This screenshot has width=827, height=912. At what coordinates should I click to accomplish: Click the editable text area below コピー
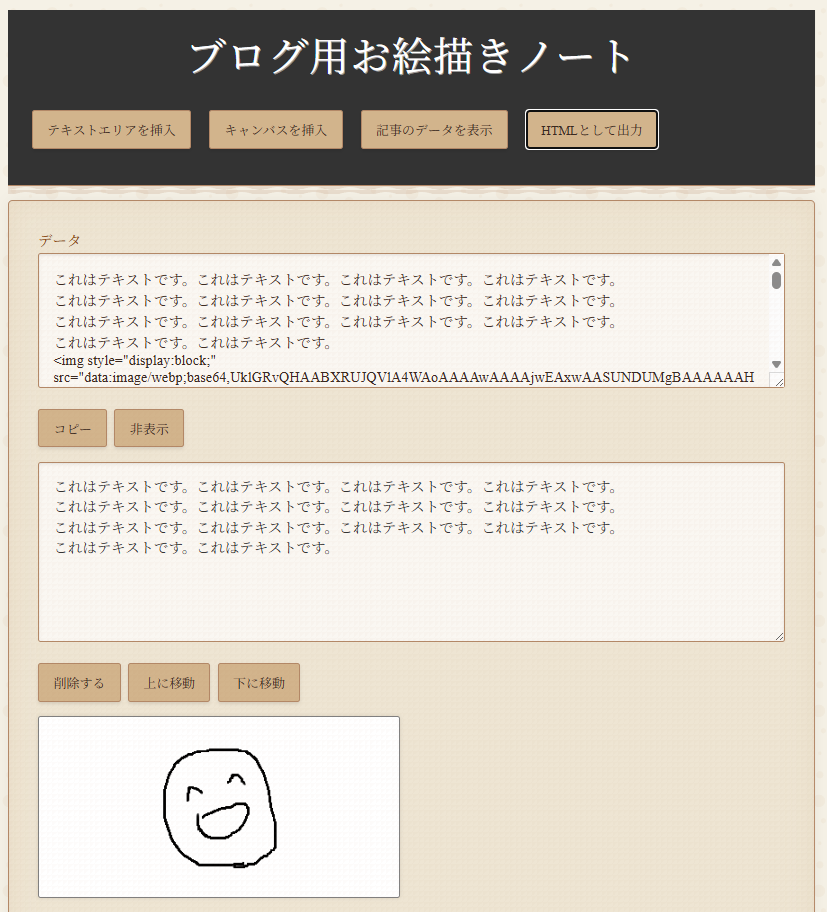point(411,552)
